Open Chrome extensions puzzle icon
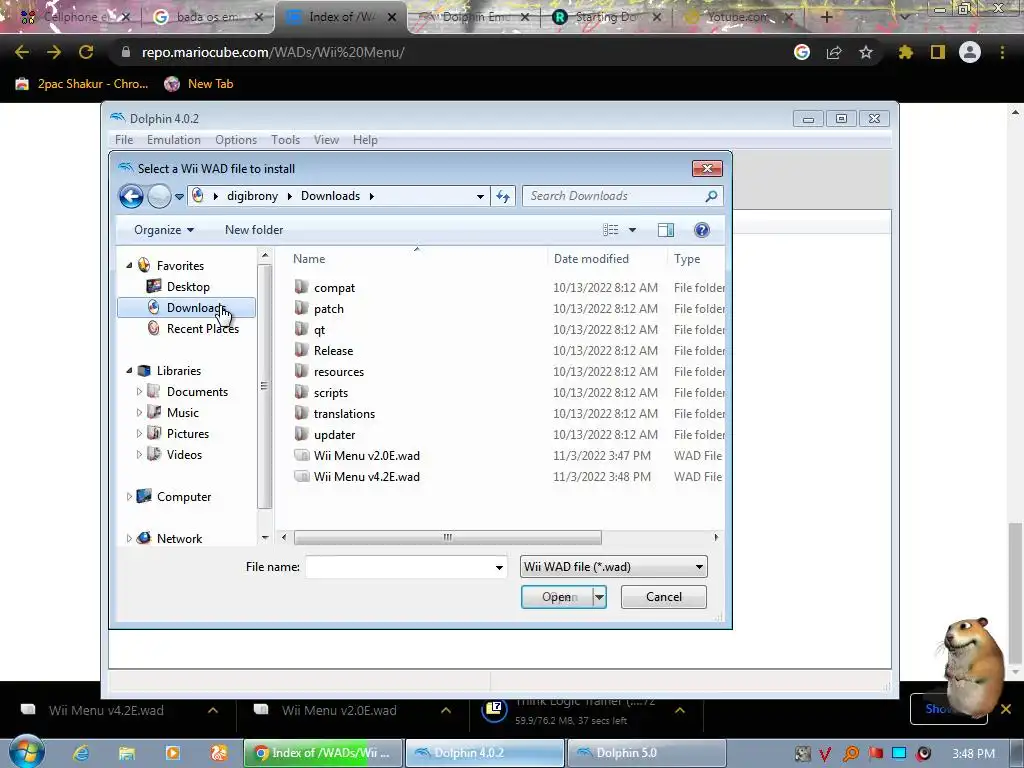The height and width of the screenshot is (768, 1024). pos(905,52)
